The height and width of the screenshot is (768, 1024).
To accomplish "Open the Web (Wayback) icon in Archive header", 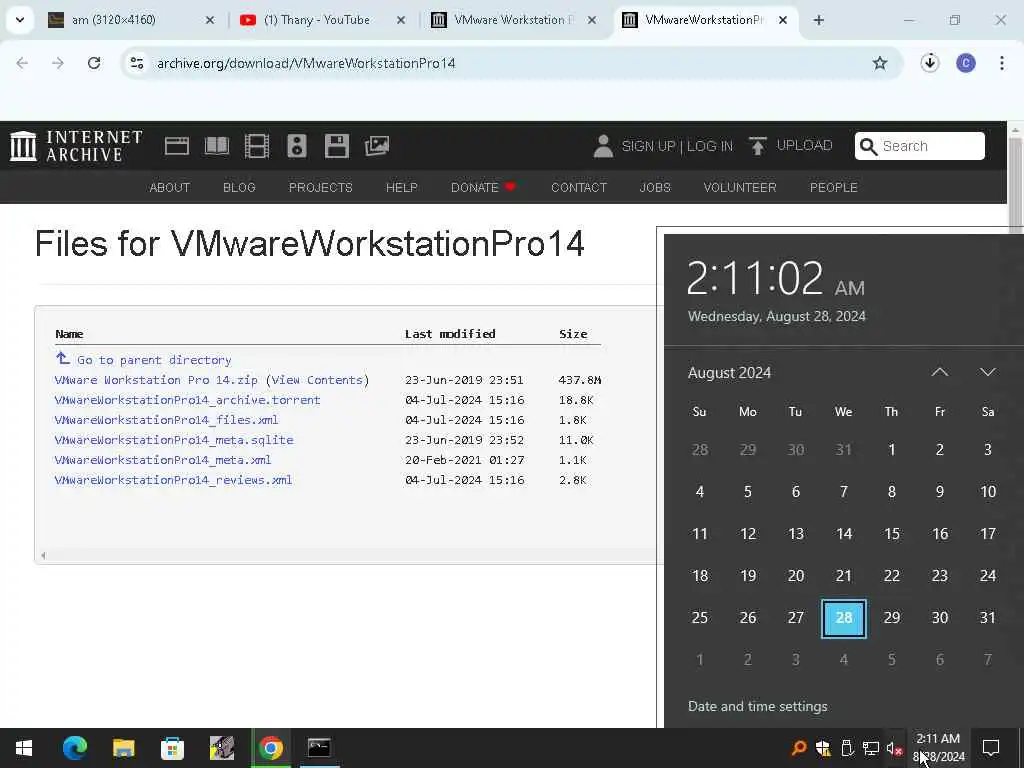I will point(176,146).
